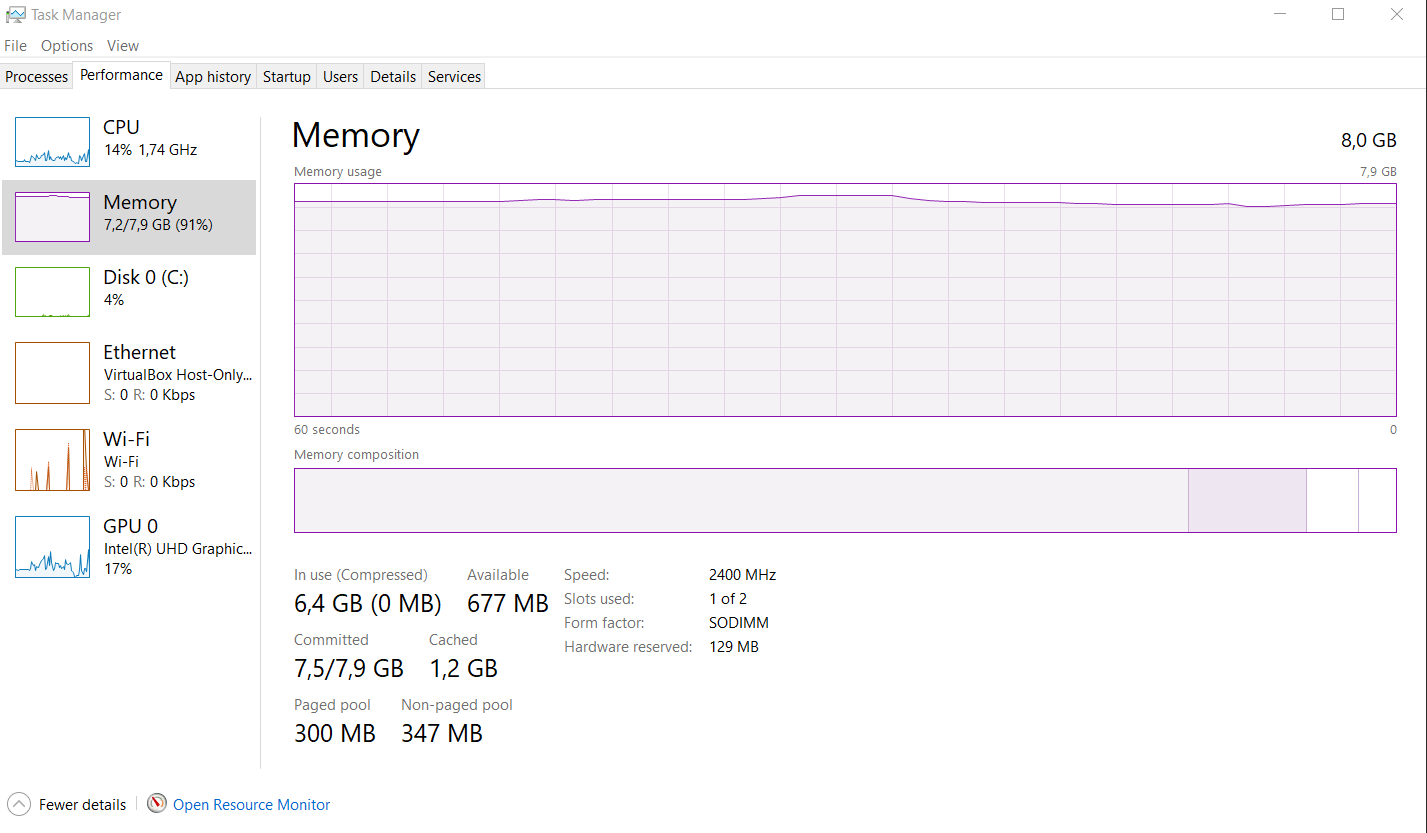
Task: Open the Disk 0 (C:) performance graph
Action: pos(52,292)
